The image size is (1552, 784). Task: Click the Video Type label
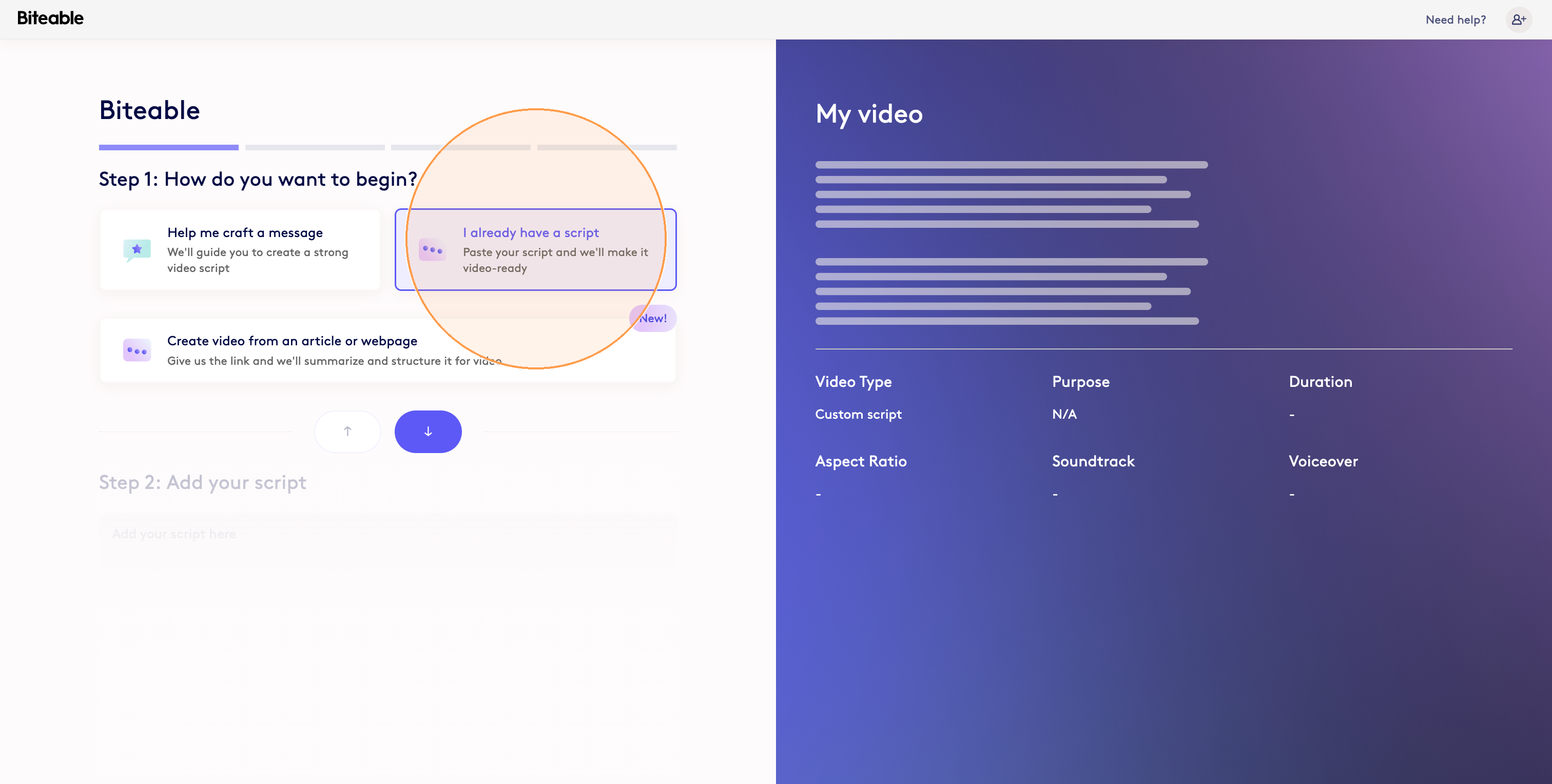(x=853, y=382)
